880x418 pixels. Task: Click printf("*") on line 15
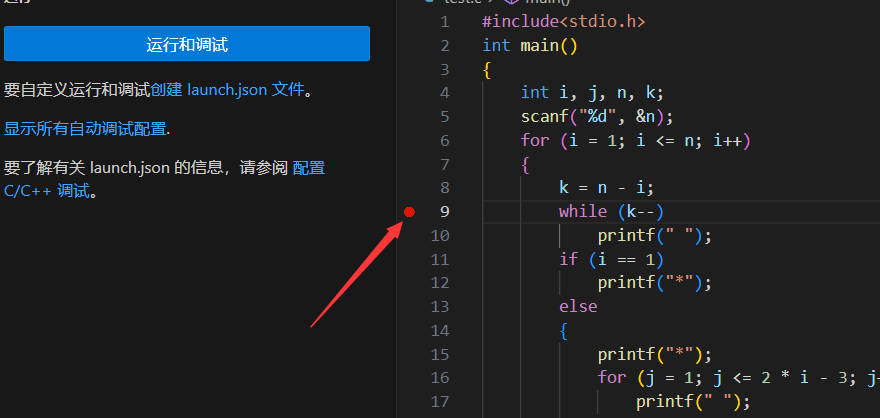(655, 355)
